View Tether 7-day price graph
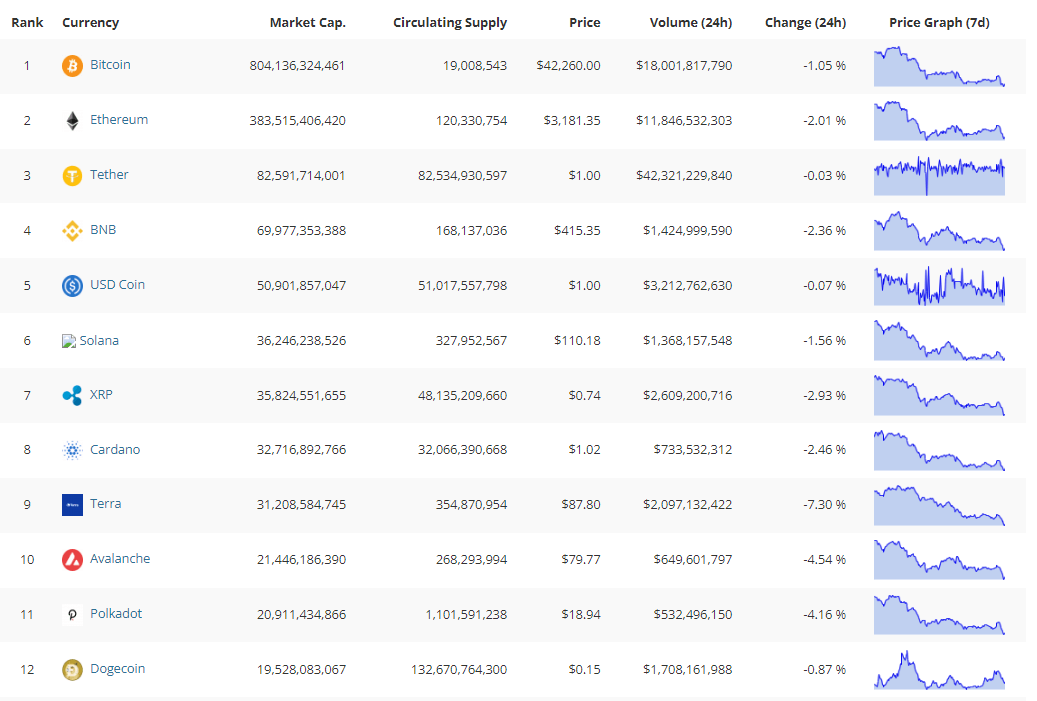This screenshot has width=1037, height=701. click(x=939, y=176)
